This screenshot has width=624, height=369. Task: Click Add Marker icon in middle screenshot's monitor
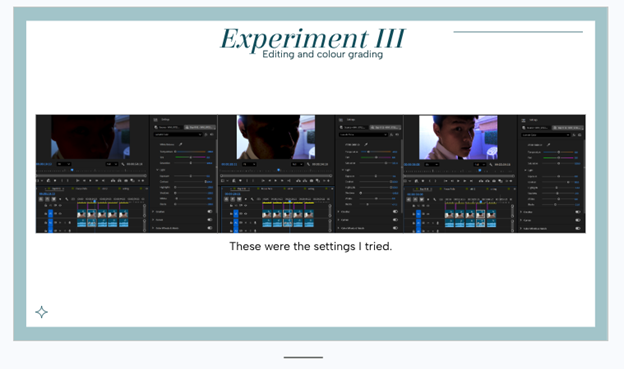tap(240, 181)
